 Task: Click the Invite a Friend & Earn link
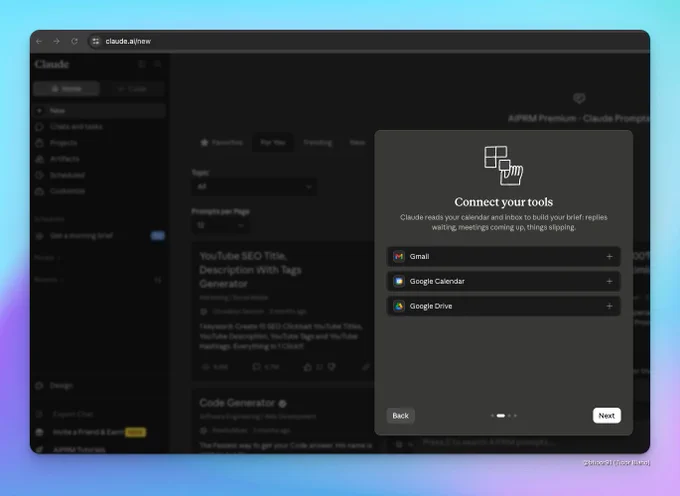tap(89, 432)
